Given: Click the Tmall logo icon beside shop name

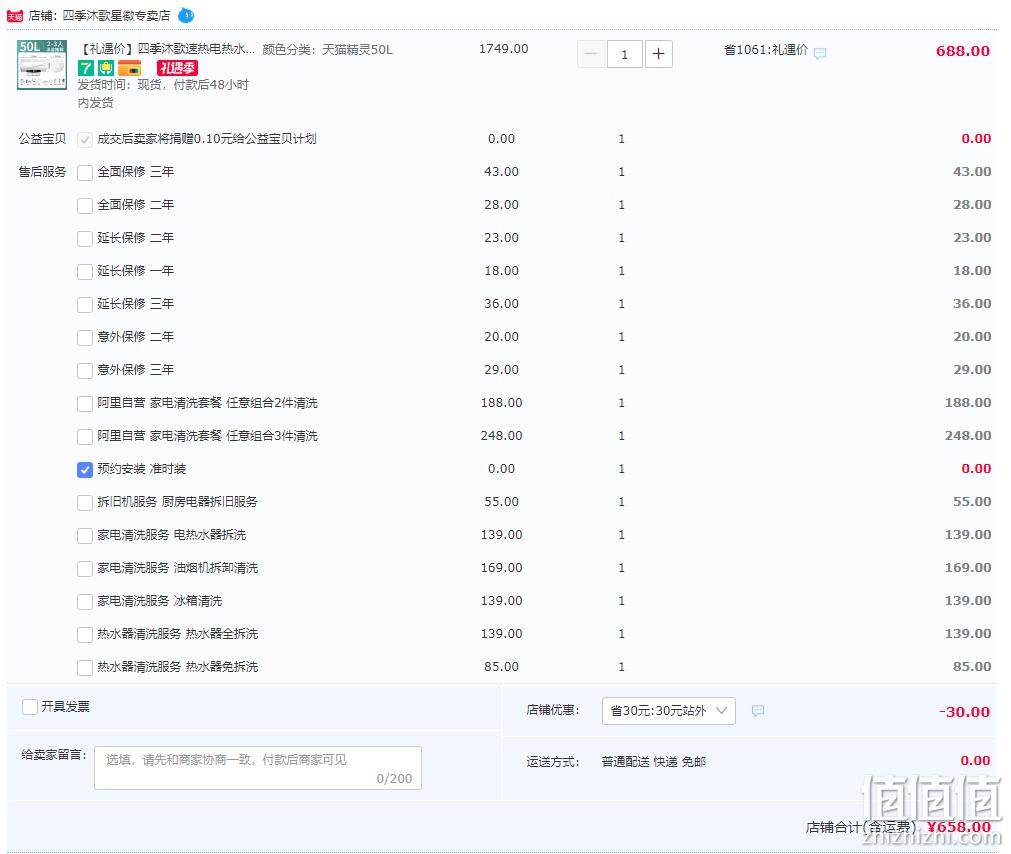Looking at the screenshot, I should coord(15,15).
